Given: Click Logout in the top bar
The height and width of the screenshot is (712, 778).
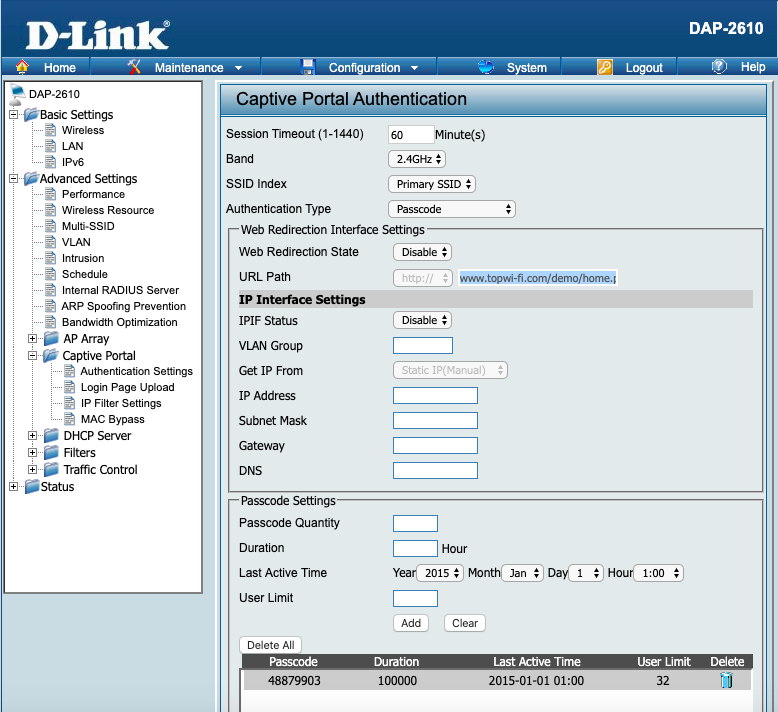Looking at the screenshot, I should (x=644, y=67).
